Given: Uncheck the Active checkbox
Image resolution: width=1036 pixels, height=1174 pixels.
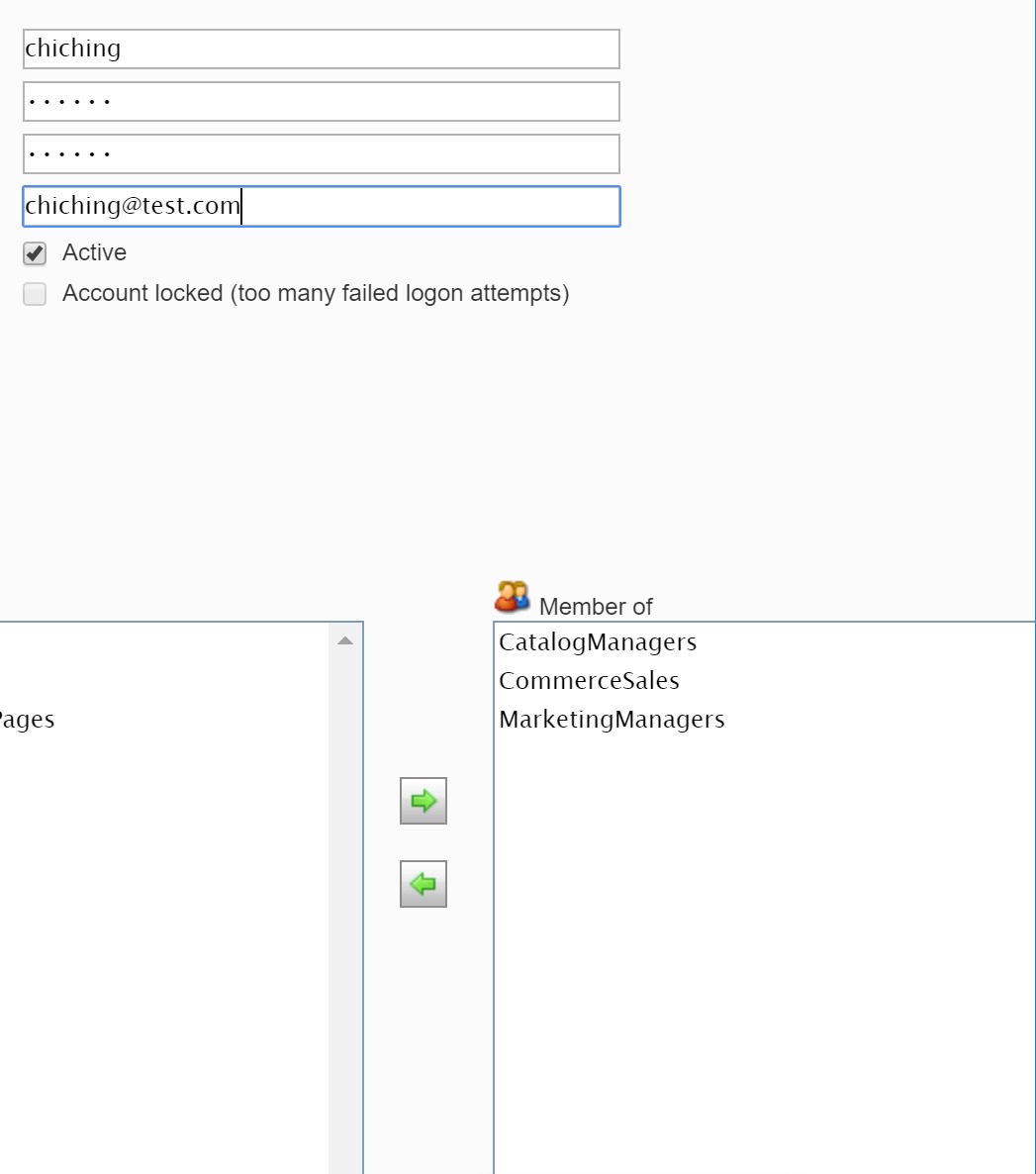Looking at the screenshot, I should (35, 253).
